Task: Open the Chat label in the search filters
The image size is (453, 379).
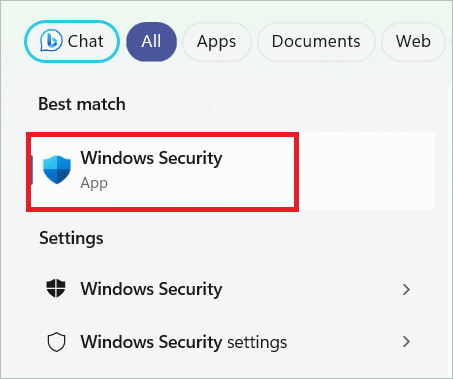Action: point(86,41)
